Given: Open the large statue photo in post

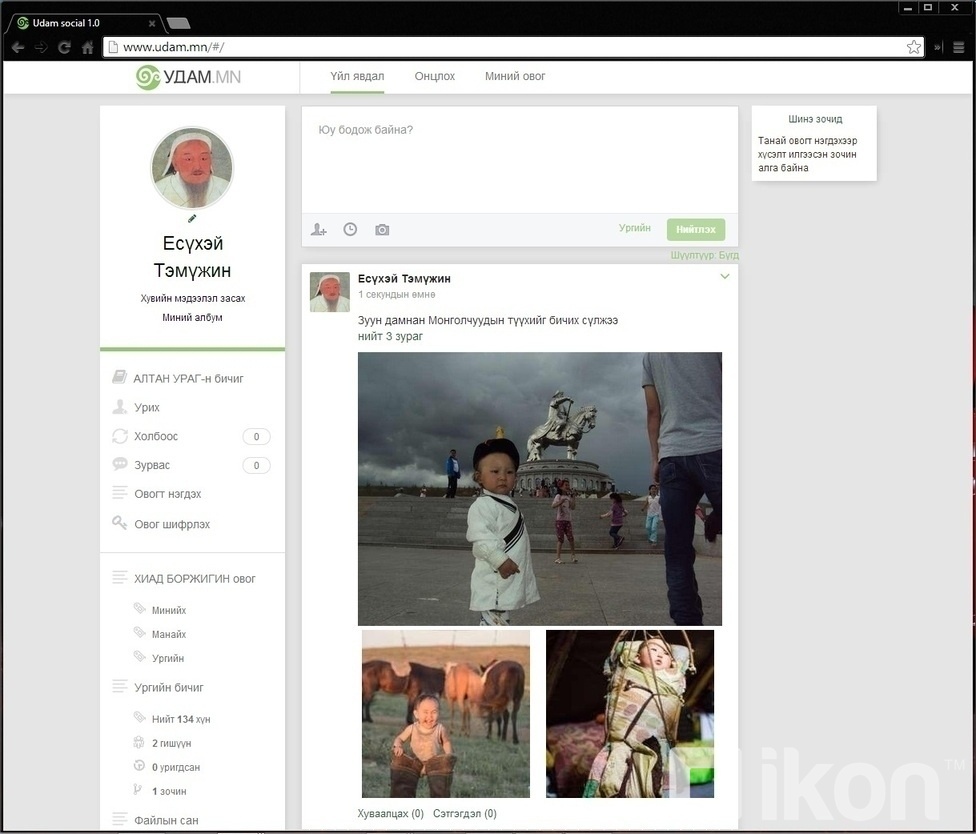Looking at the screenshot, I should [x=539, y=488].
